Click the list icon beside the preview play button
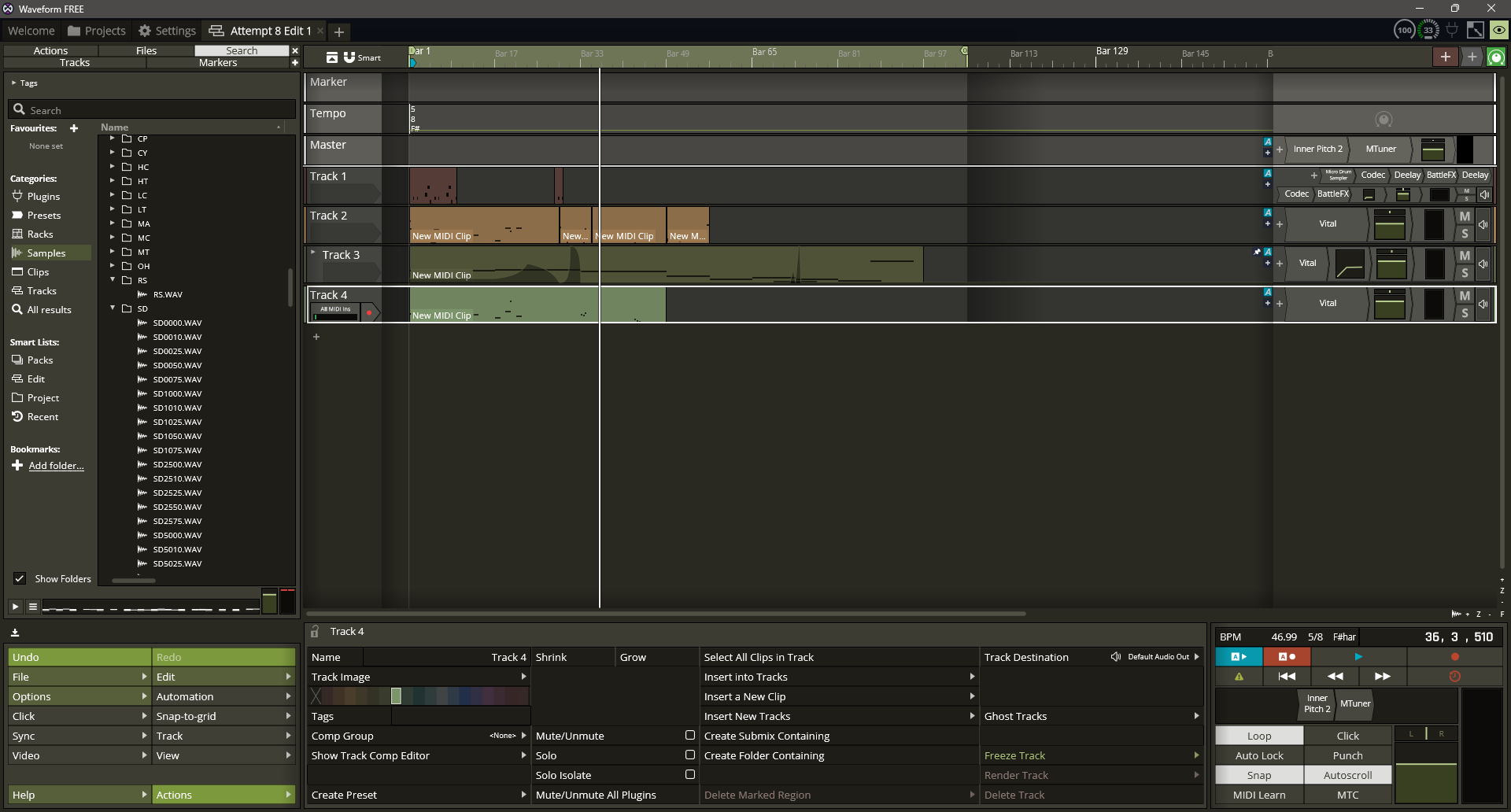The image size is (1511, 812). point(32,607)
